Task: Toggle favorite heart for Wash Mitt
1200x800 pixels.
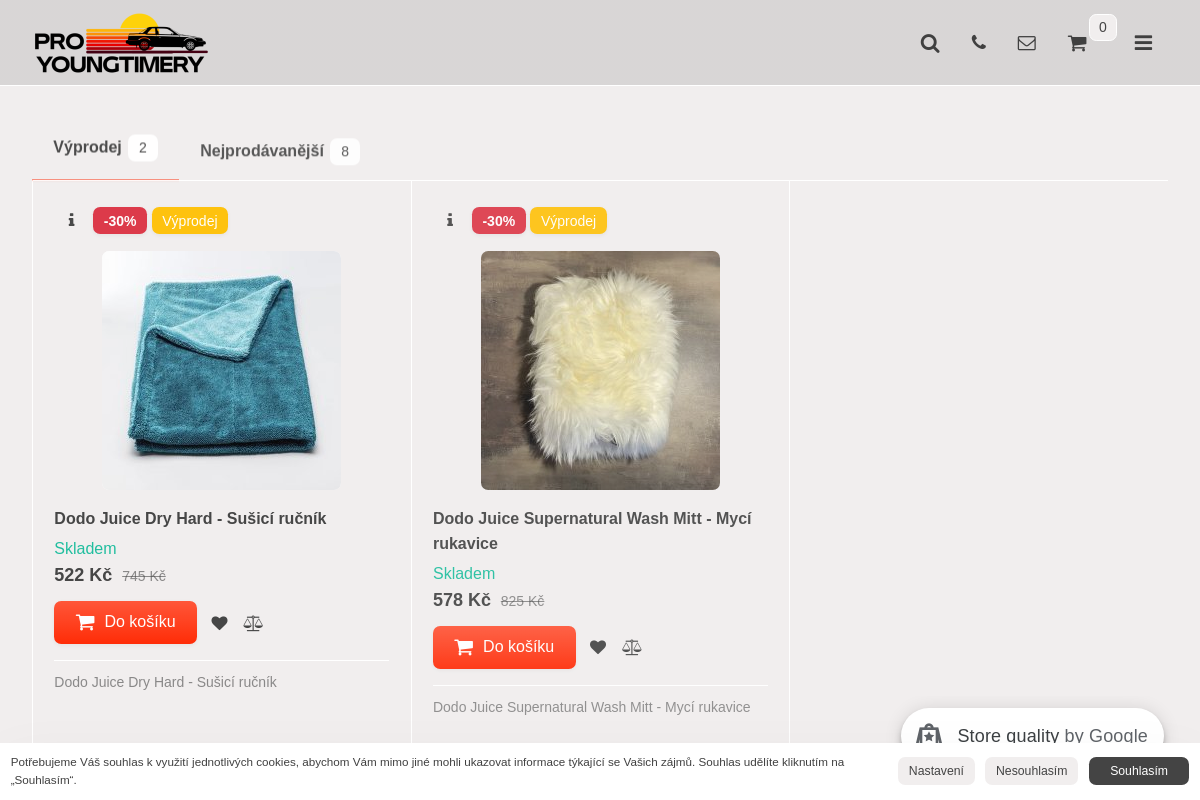Action: (x=598, y=647)
